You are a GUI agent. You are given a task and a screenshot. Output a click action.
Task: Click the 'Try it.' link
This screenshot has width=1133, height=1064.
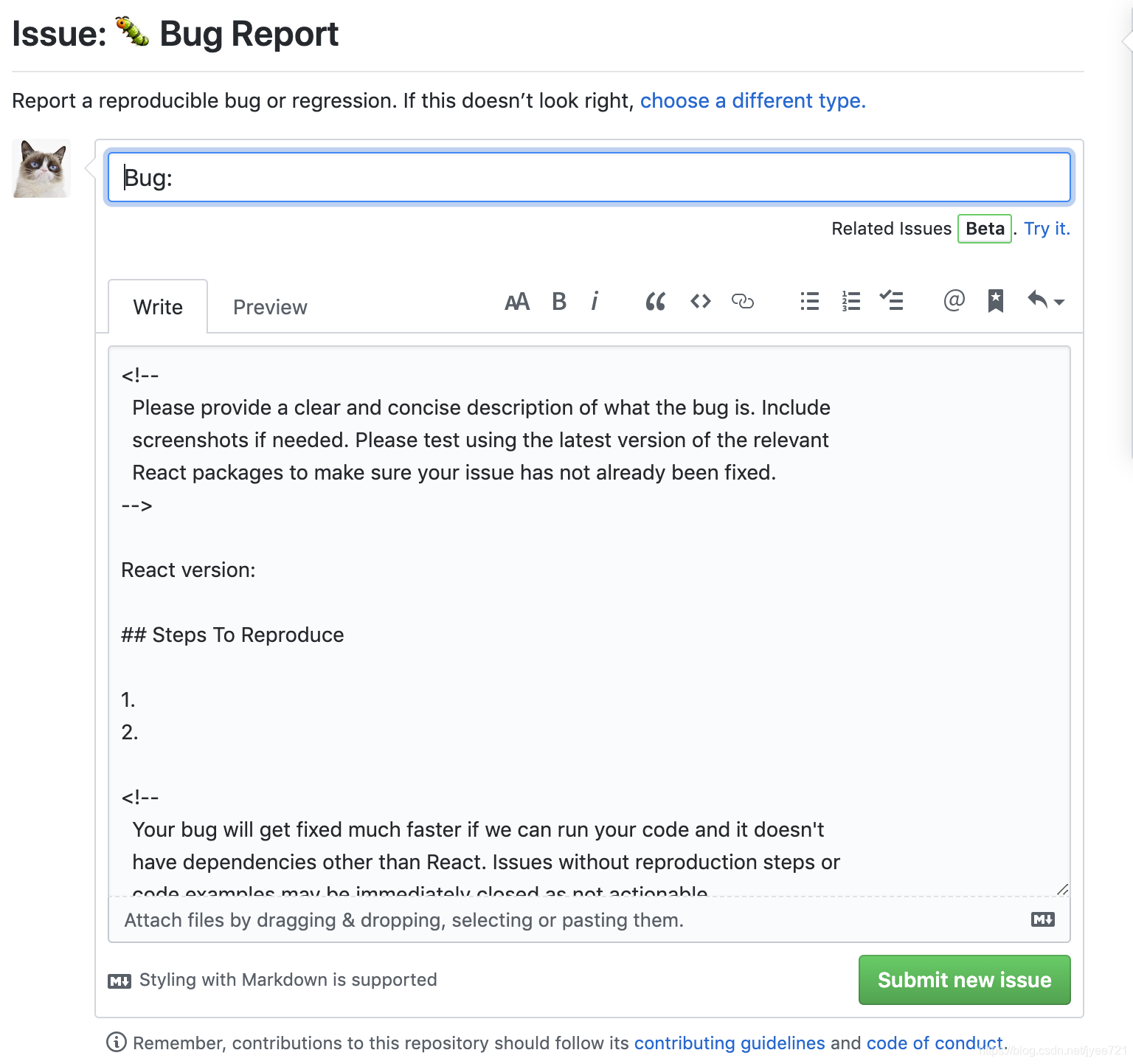click(x=1047, y=229)
